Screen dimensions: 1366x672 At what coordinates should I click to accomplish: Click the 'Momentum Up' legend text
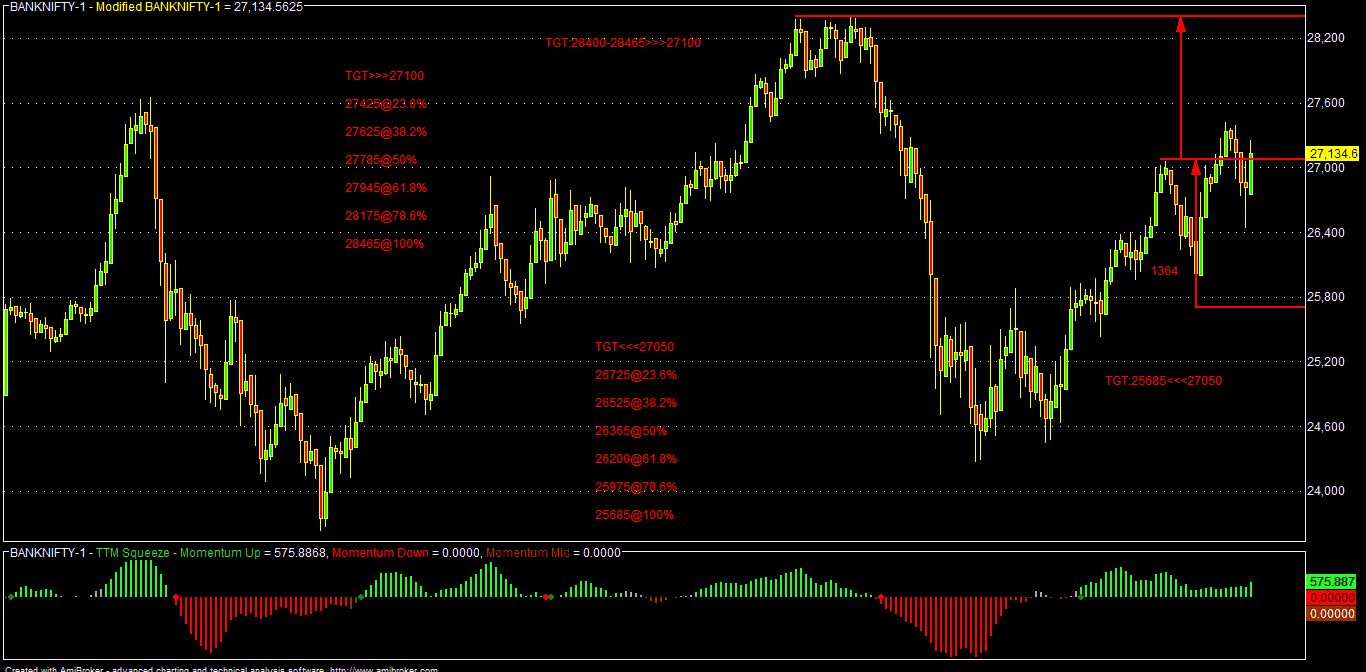click(222, 552)
